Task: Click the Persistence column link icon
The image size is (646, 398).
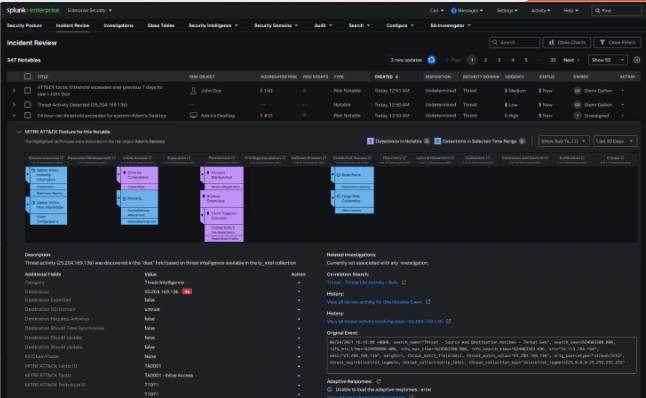Action: (233, 157)
